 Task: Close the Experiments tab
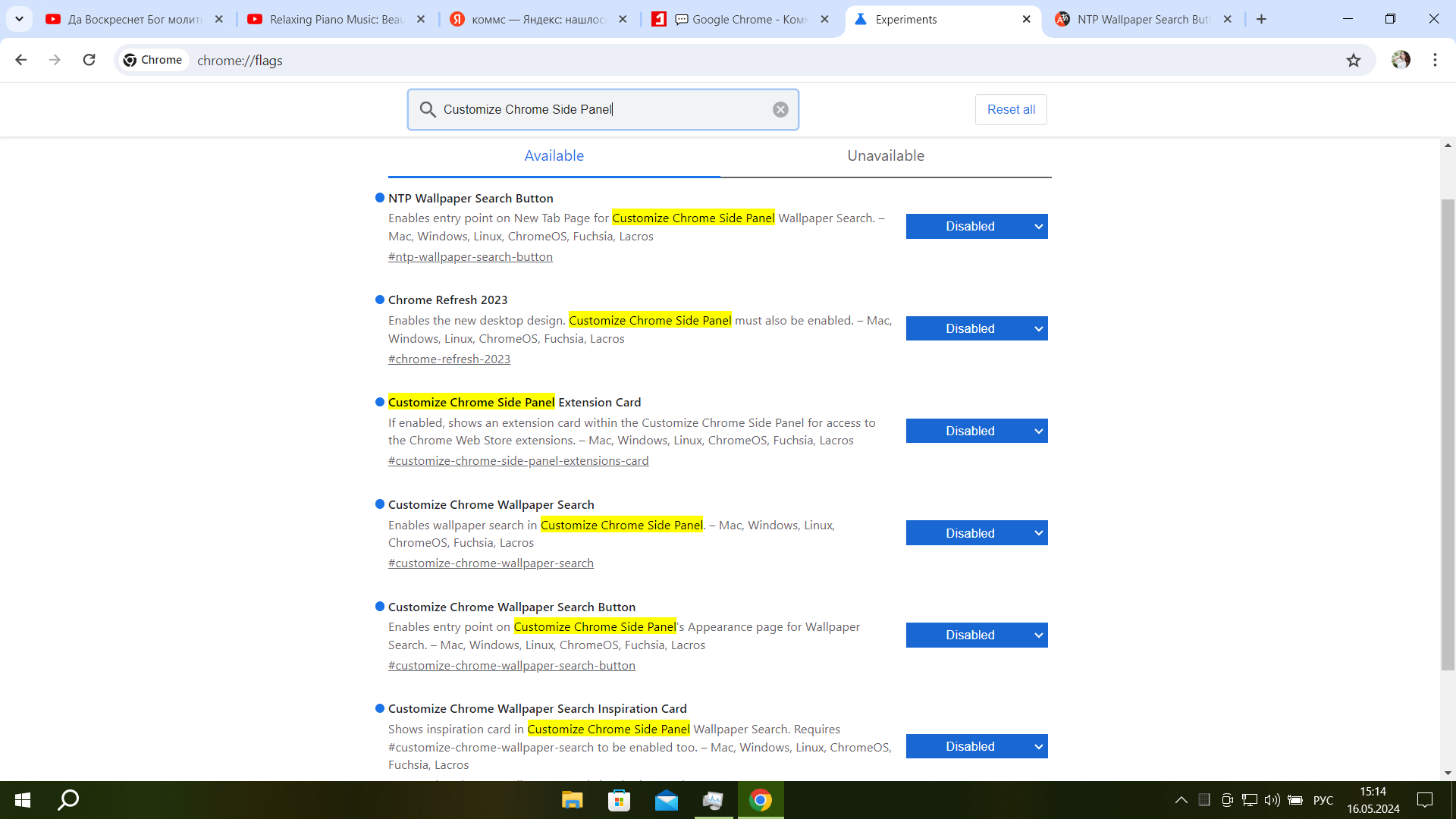[x=1026, y=19]
